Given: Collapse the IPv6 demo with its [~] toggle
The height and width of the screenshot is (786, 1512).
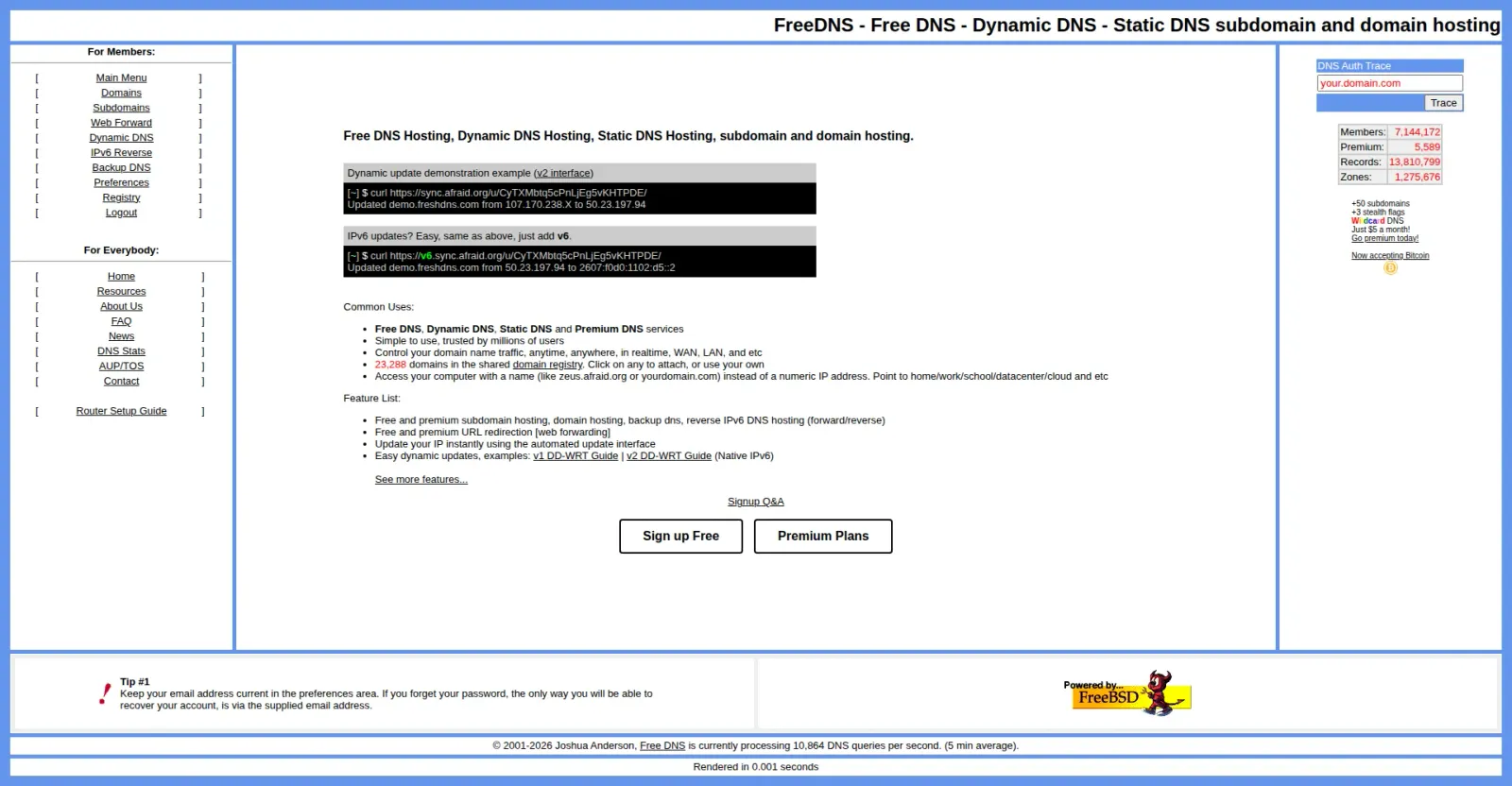Looking at the screenshot, I should coord(353,256).
